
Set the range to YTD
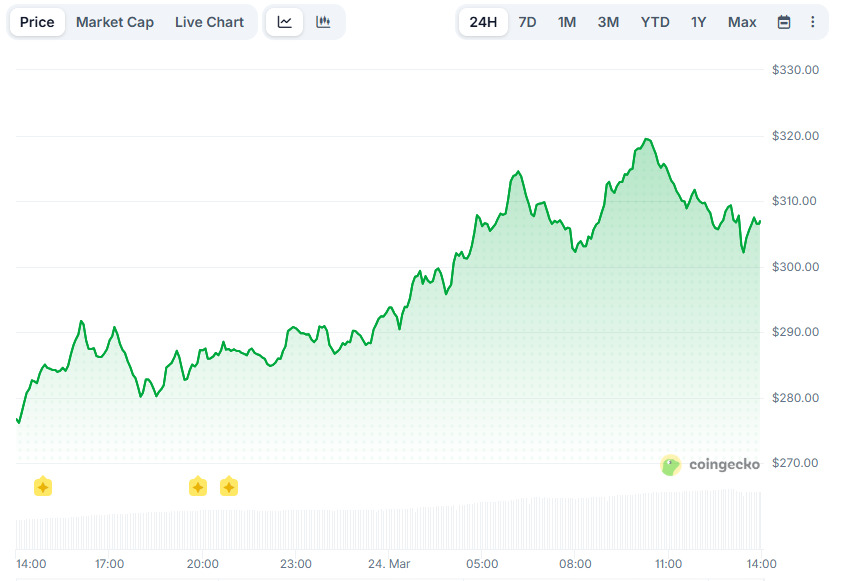point(655,22)
